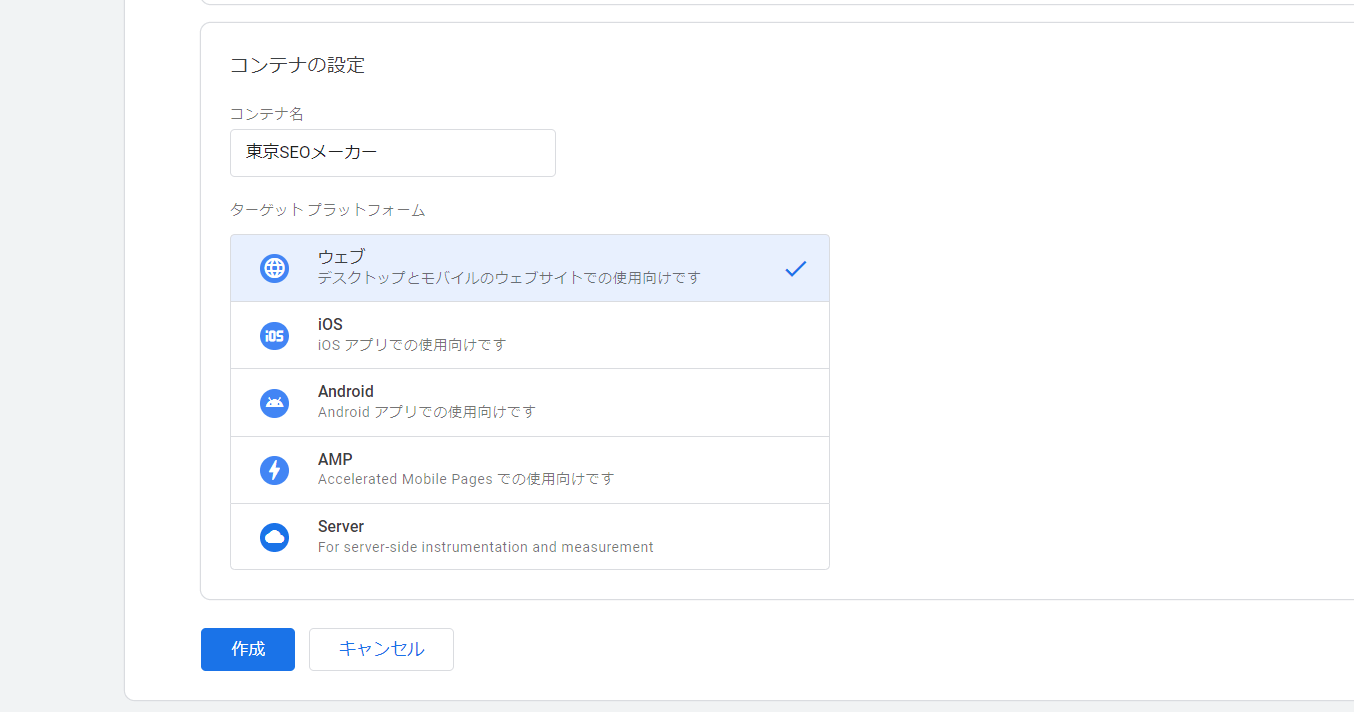Image resolution: width=1354 pixels, height=712 pixels.
Task: Choose the ウェブ platform title
Action: [341, 257]
